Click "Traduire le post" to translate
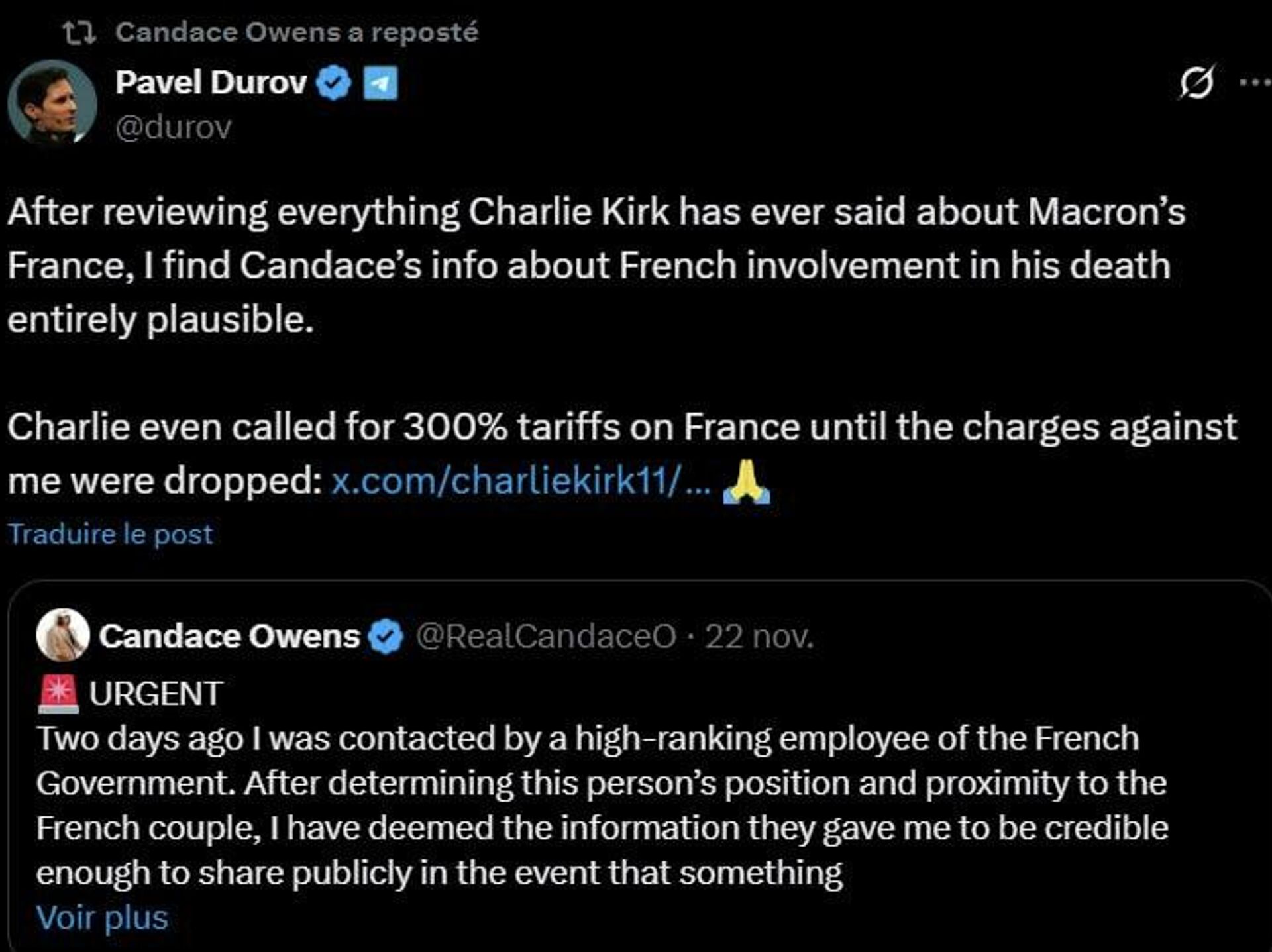 111,534
